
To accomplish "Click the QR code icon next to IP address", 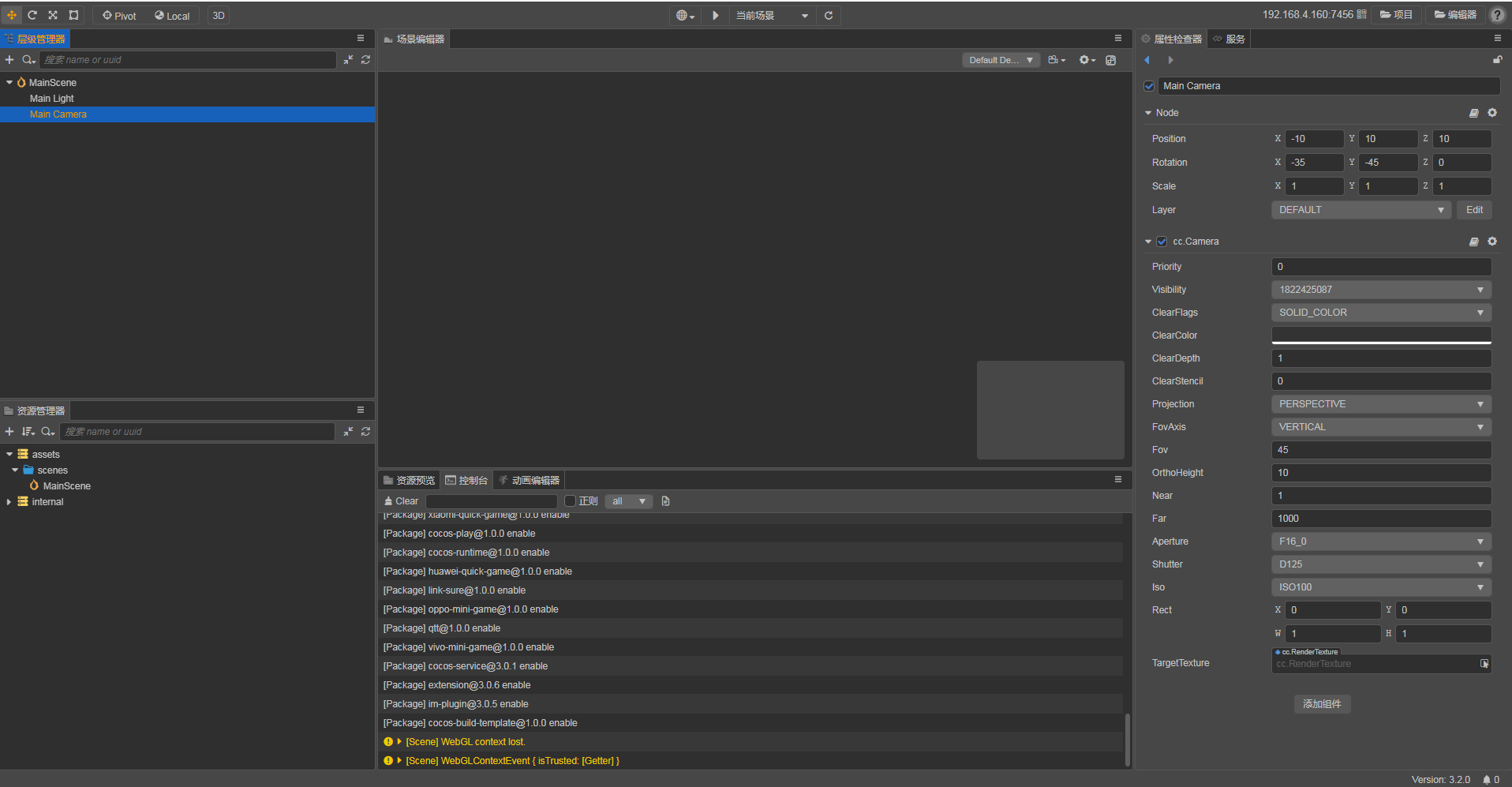I will pyautogui.click(x=1361, y=15).
